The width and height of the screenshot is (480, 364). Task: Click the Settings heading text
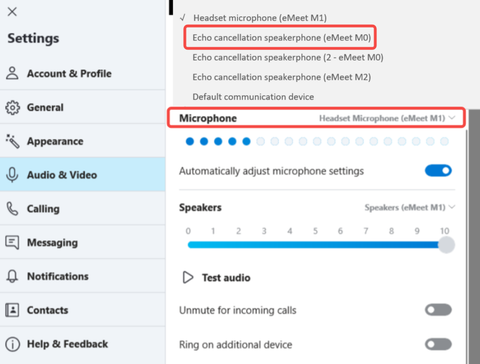tap(33, 38)
